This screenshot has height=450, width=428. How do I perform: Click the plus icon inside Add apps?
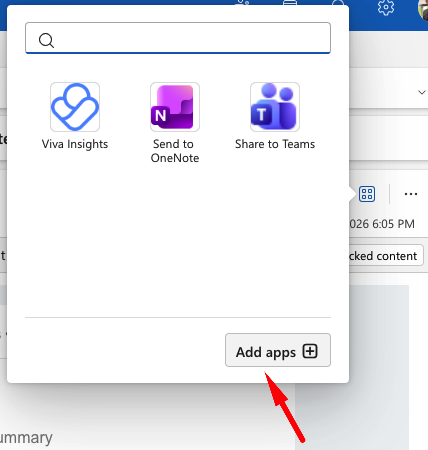(310, 351)
